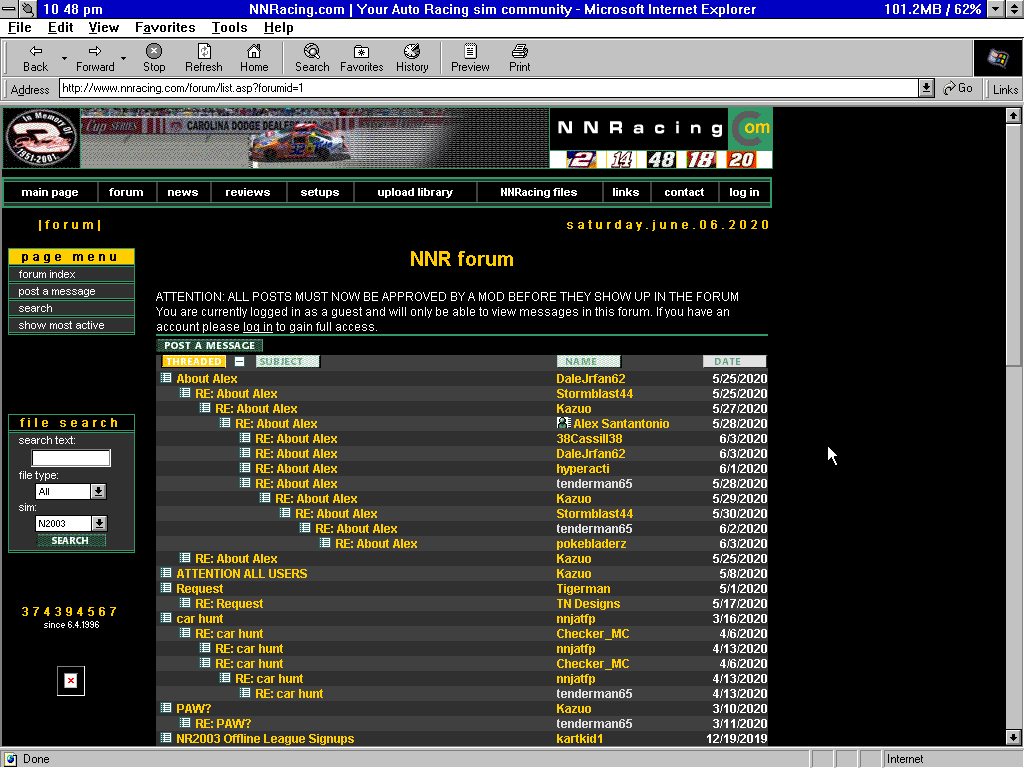Click the log in navigation tab
Screen dimensions: 1024x768
(x=744, y=192)
